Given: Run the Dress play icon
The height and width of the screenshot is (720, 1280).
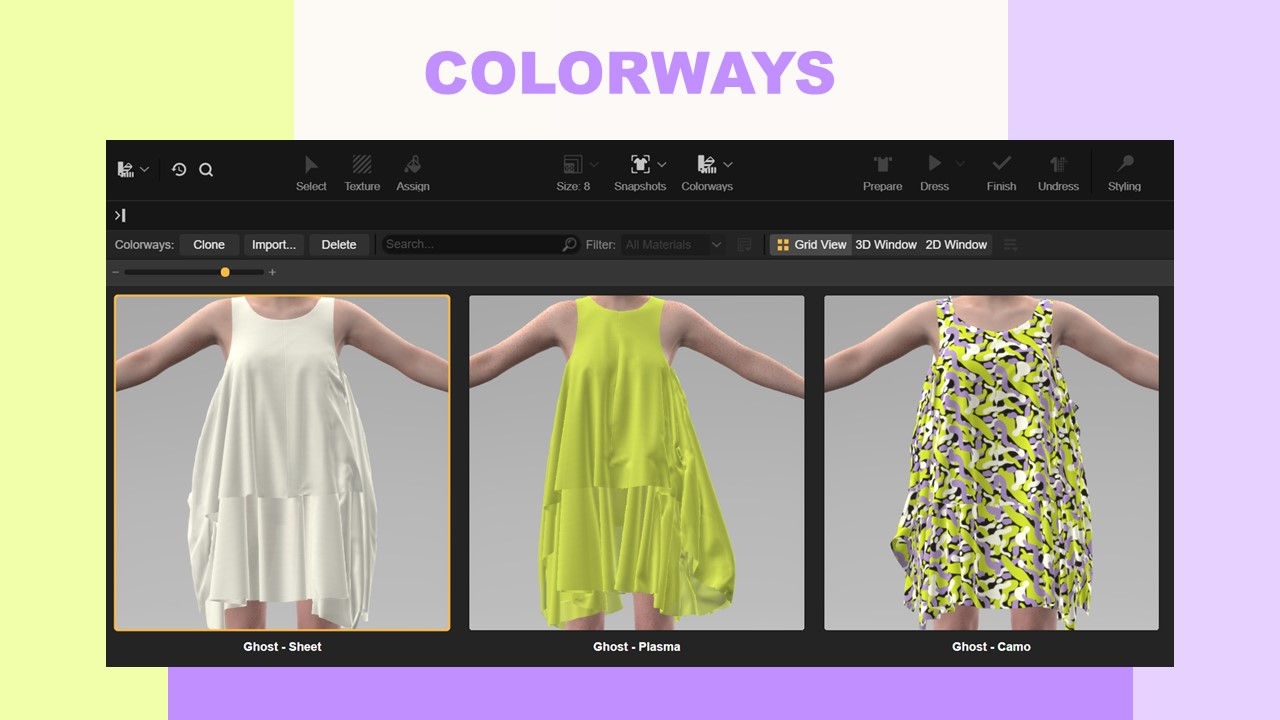Looking at the screenshot, I should coord(934,164).
